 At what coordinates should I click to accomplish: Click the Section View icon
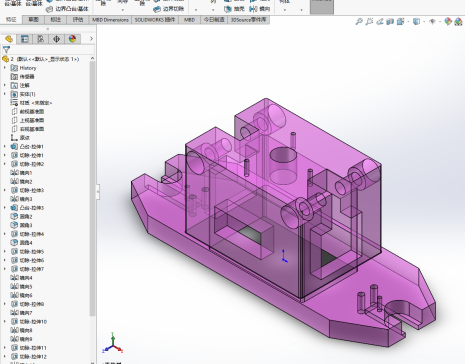(390, 22)
